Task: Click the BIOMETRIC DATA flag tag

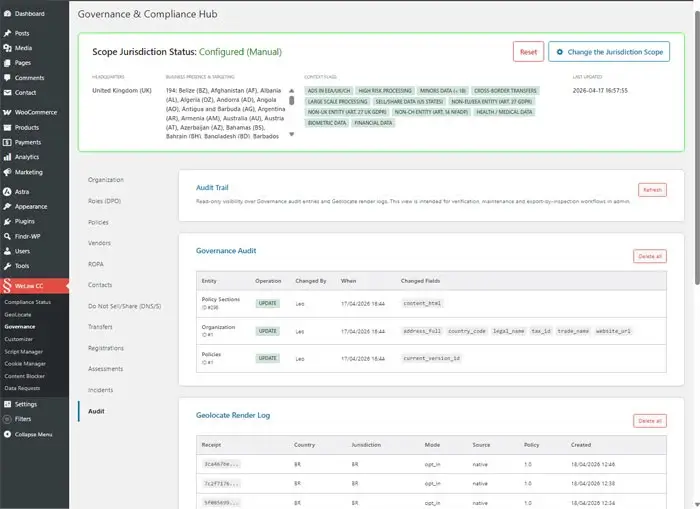Action: 327,123
